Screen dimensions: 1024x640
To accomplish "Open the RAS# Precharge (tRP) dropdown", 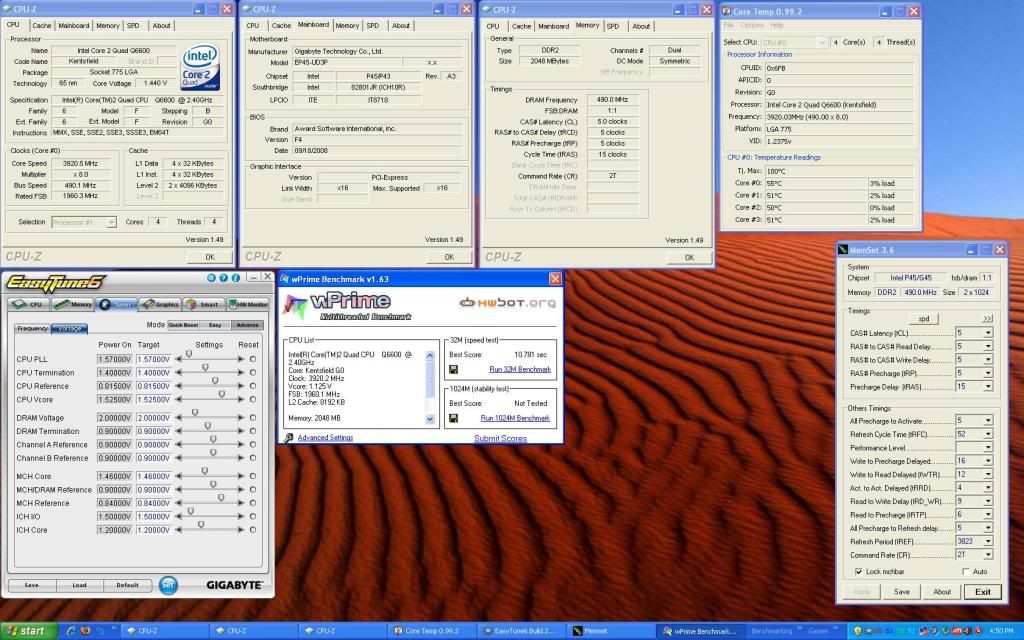I will tap(987, 373).
